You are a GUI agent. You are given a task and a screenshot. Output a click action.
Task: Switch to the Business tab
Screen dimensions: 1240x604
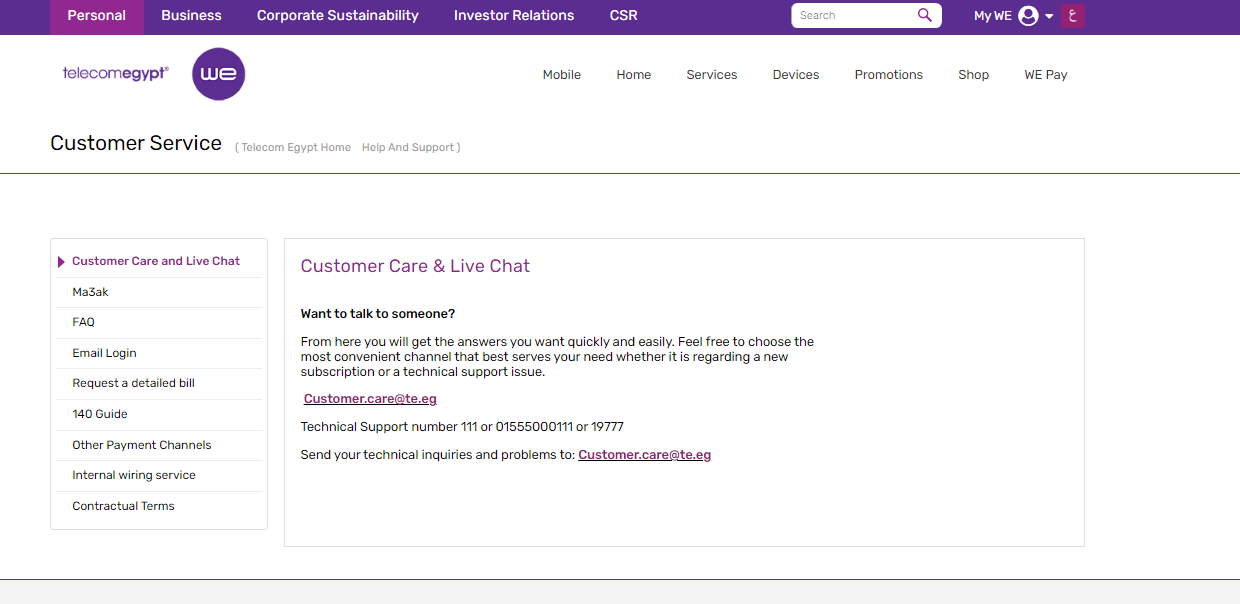coord(192,16)
